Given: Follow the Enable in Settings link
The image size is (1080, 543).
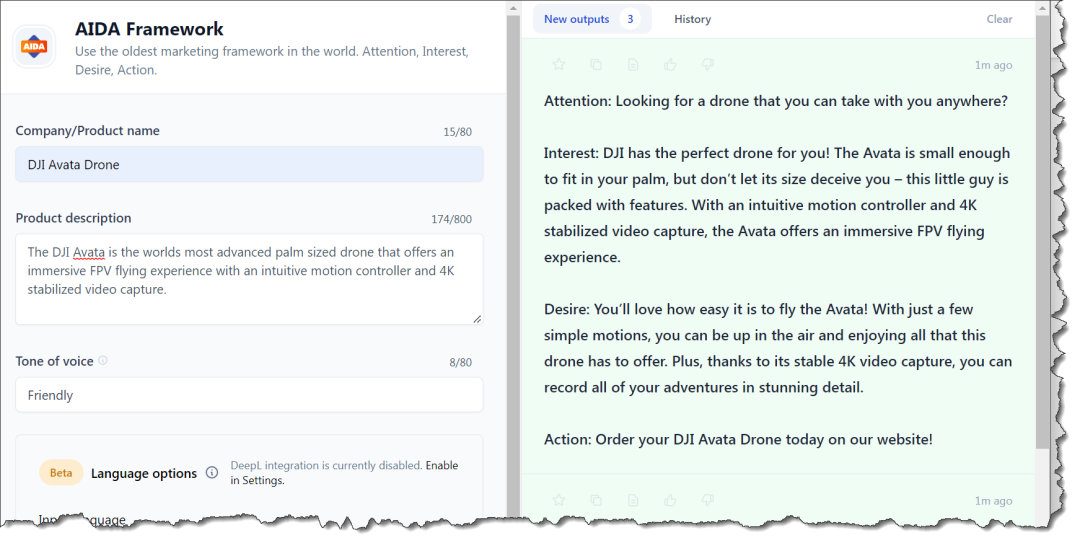Looking at the screenshot, I should click(441, 466).
